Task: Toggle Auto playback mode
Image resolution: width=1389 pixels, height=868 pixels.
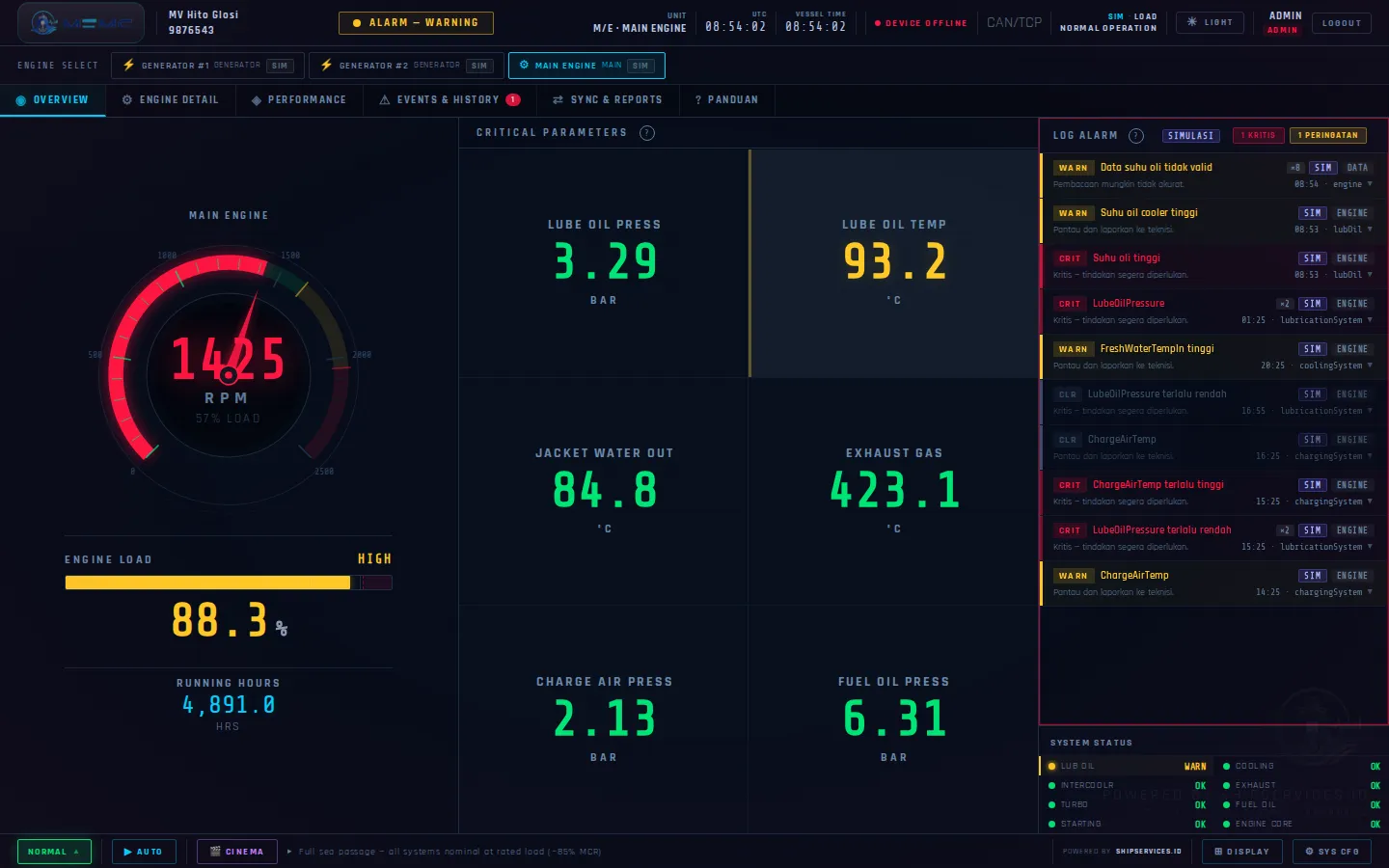Action: tap(144, 852)
